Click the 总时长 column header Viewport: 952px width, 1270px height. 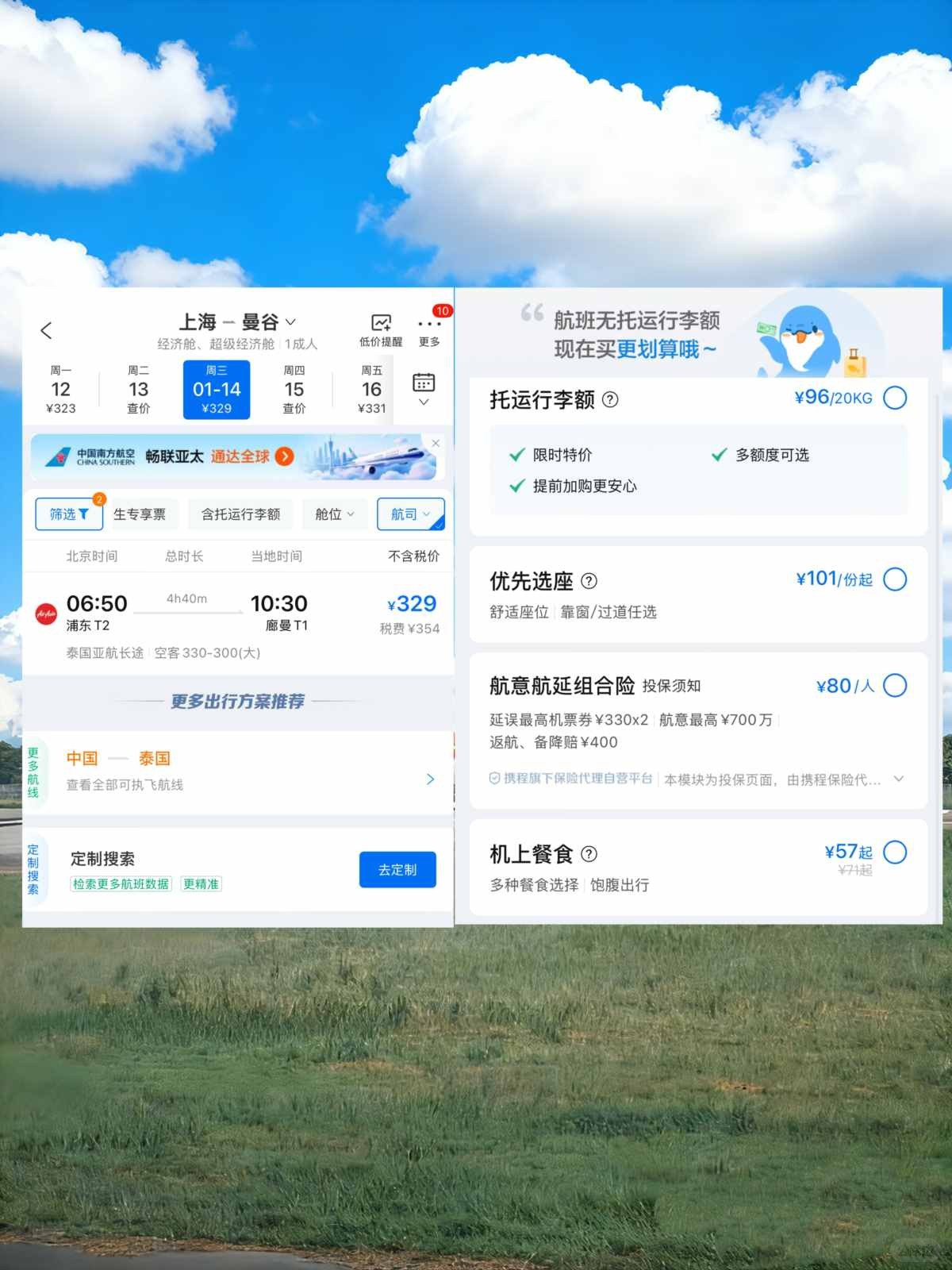(184, 556)
